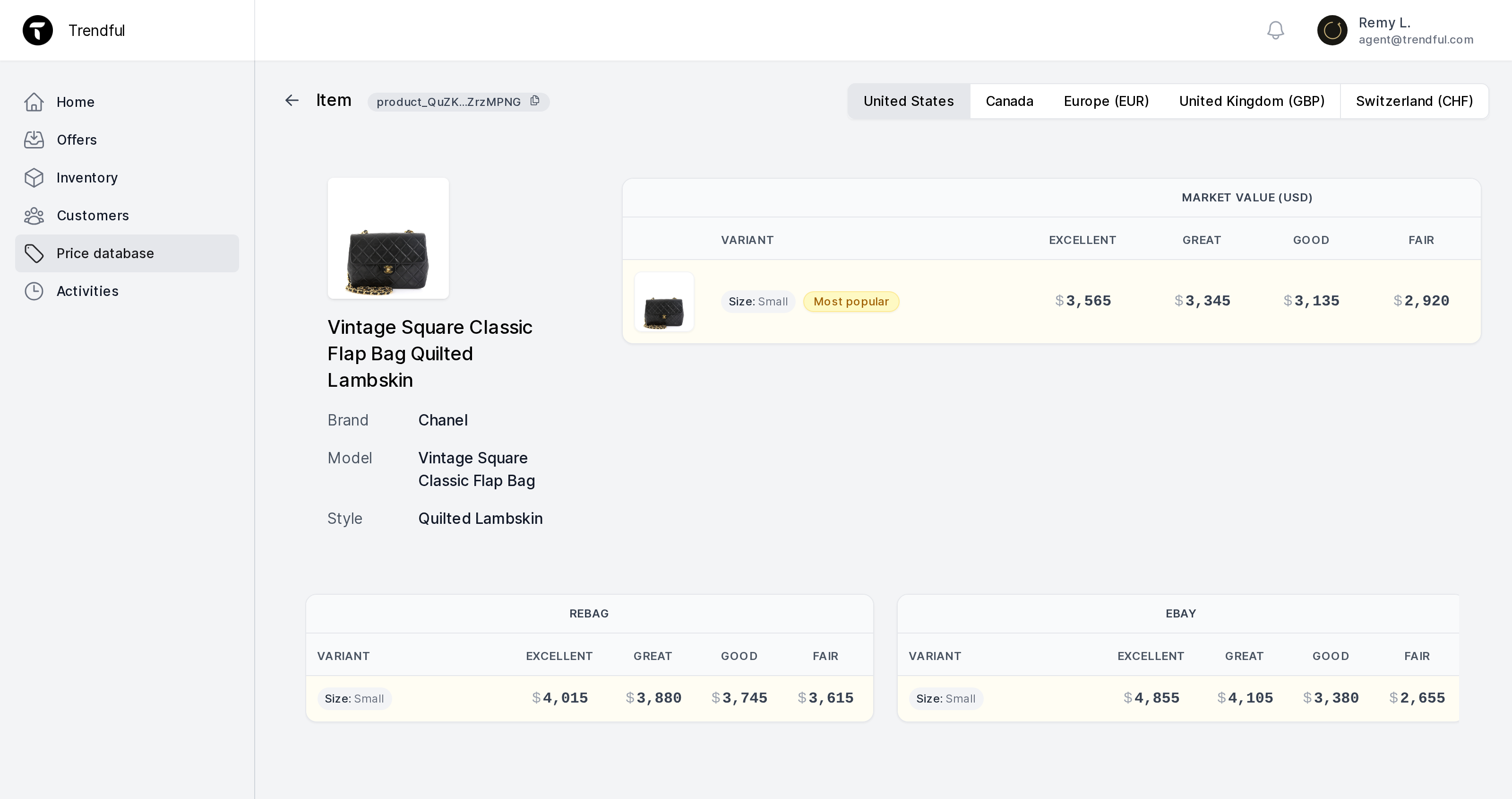This screenshot has width=1512, height=799.
Task: Click the Most popular badge
Action: click(x=850, y=301)
